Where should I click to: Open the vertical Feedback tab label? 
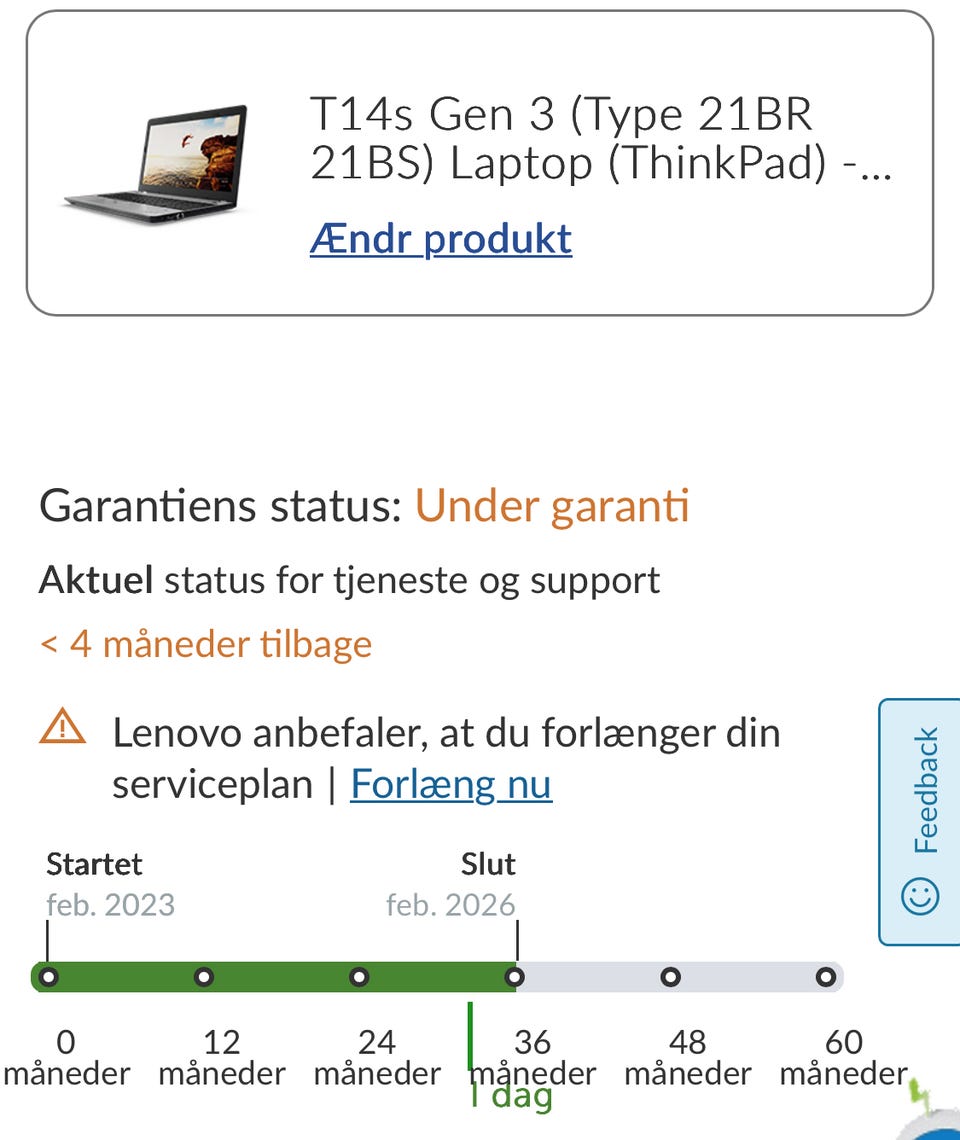click(926, 790)
